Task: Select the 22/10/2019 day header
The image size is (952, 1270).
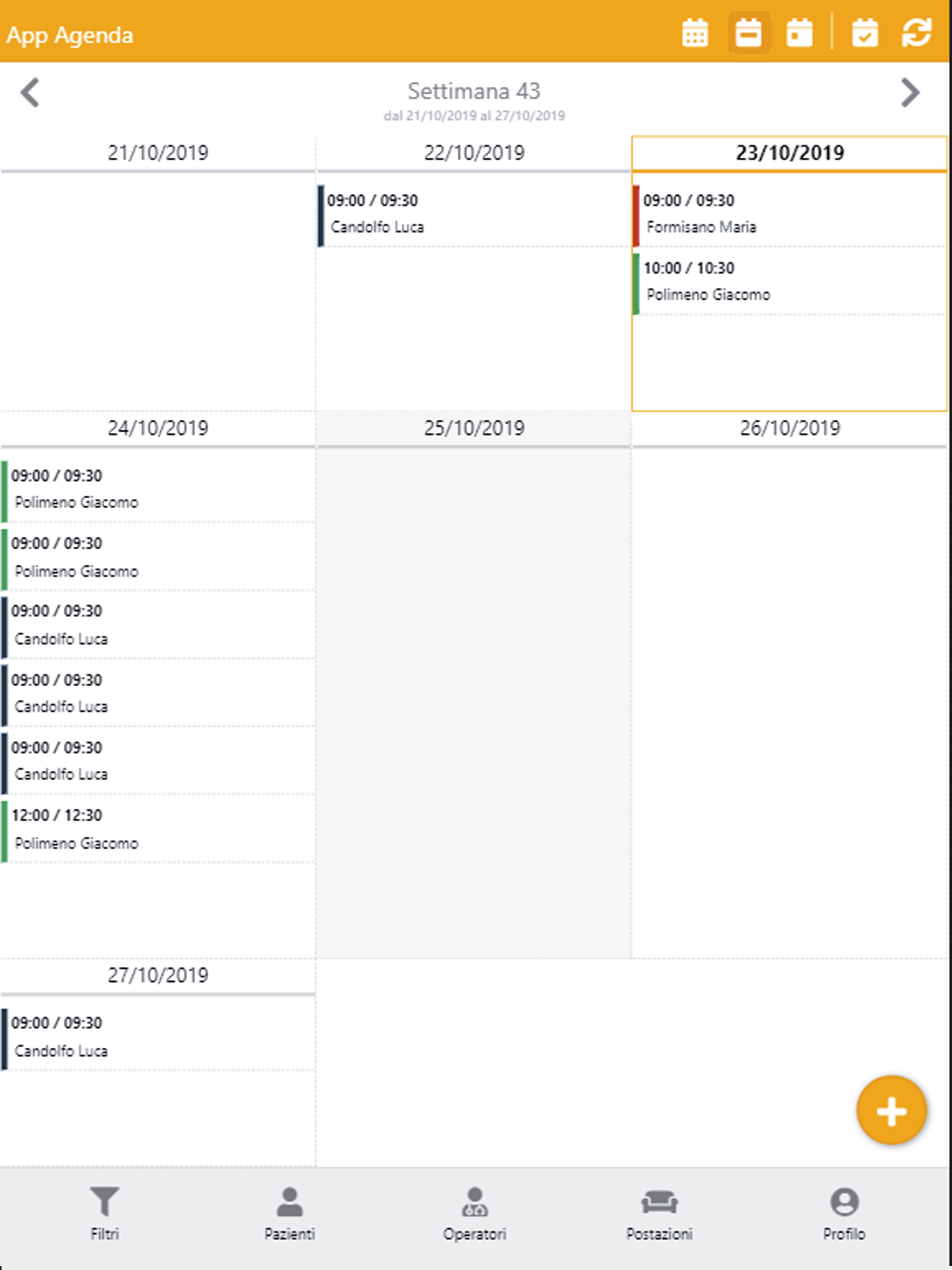Action: coord(474,153)
